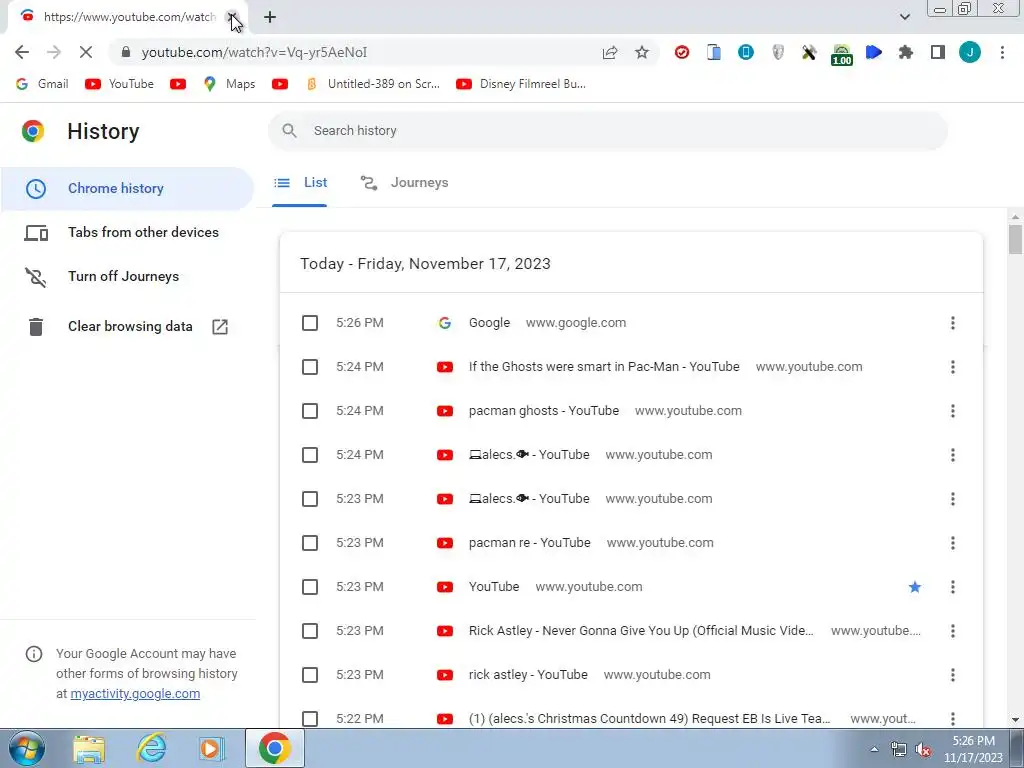Switch to the List tab
This screenshot has height=768, width=1024.
tap(300, 183)
